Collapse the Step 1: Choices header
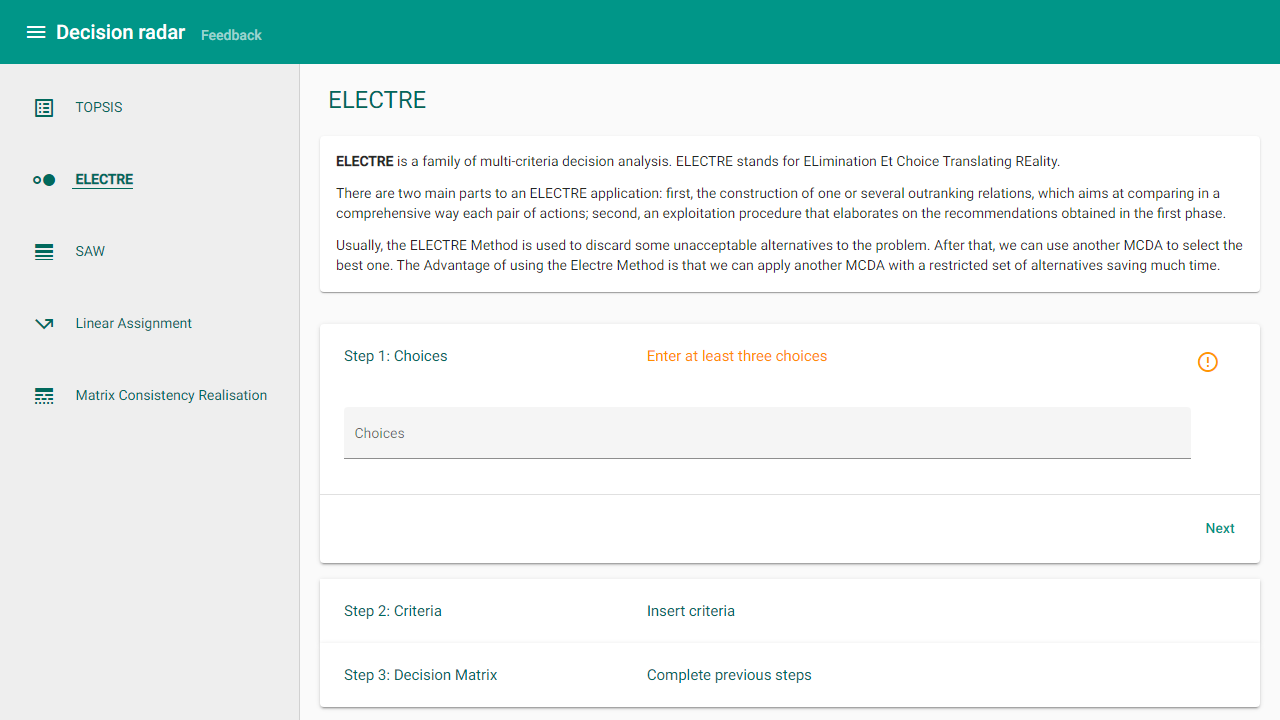Viewport: 1280px width, 720px height. coord(396,356)
